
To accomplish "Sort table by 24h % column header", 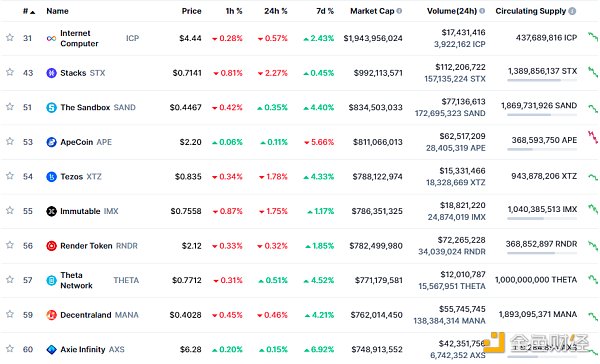I will pos(276,11).
